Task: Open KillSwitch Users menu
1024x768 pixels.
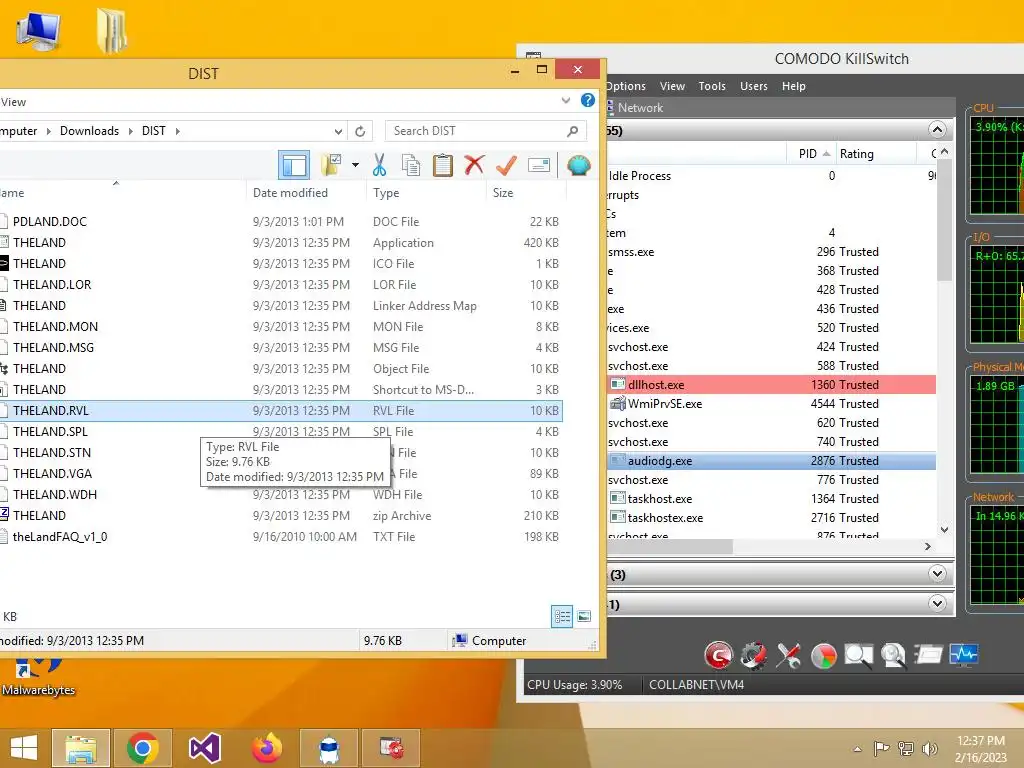Action: click(x=754, y=86)
